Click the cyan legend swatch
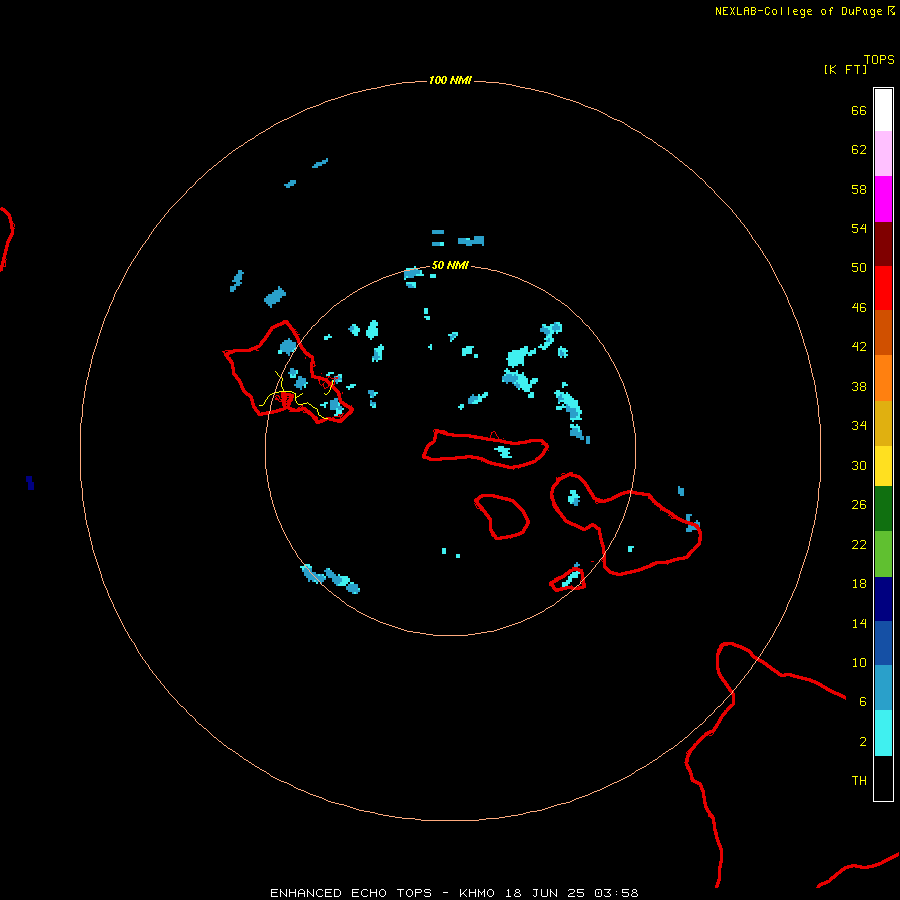Image resolution: width=900 pixels, height=900 pixels. coord(883,733)
